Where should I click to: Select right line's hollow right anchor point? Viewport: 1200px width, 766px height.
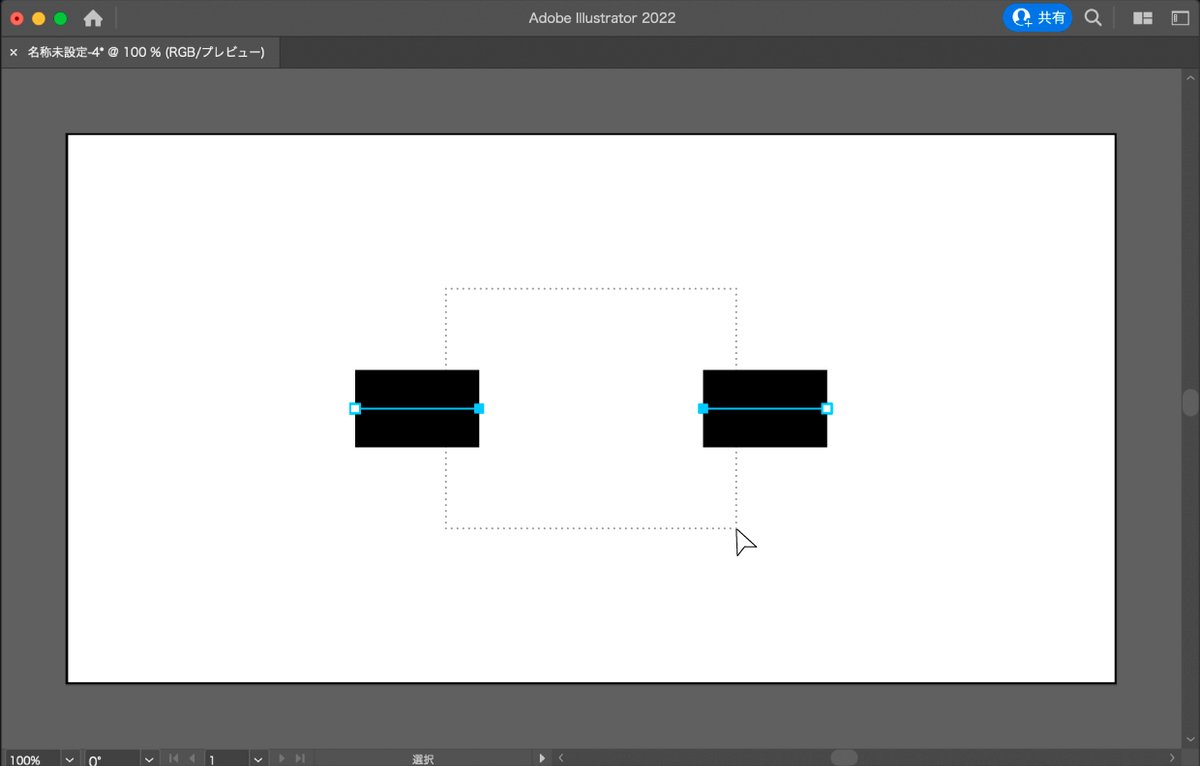(x=827, y=408)
